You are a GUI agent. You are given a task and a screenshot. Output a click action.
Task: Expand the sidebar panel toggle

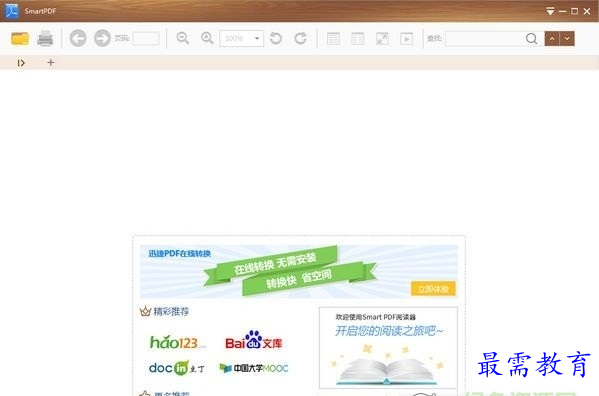coord(21,63)
